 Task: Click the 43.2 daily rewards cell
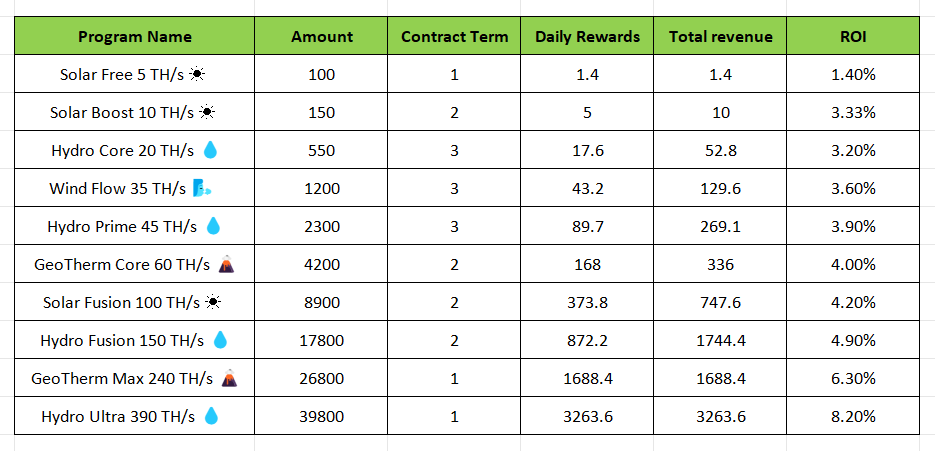(588, 188)
